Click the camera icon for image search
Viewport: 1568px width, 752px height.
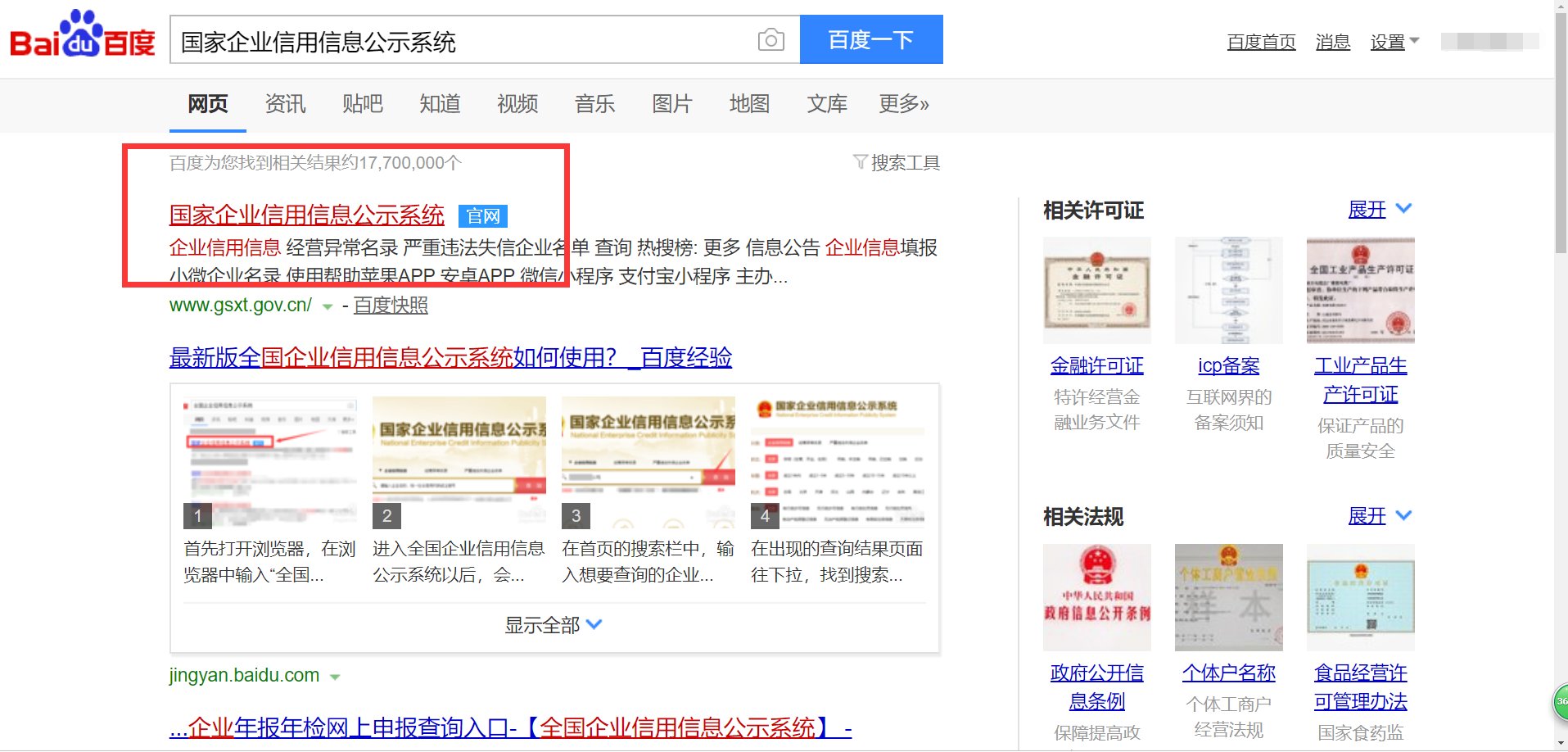[770, 39]
